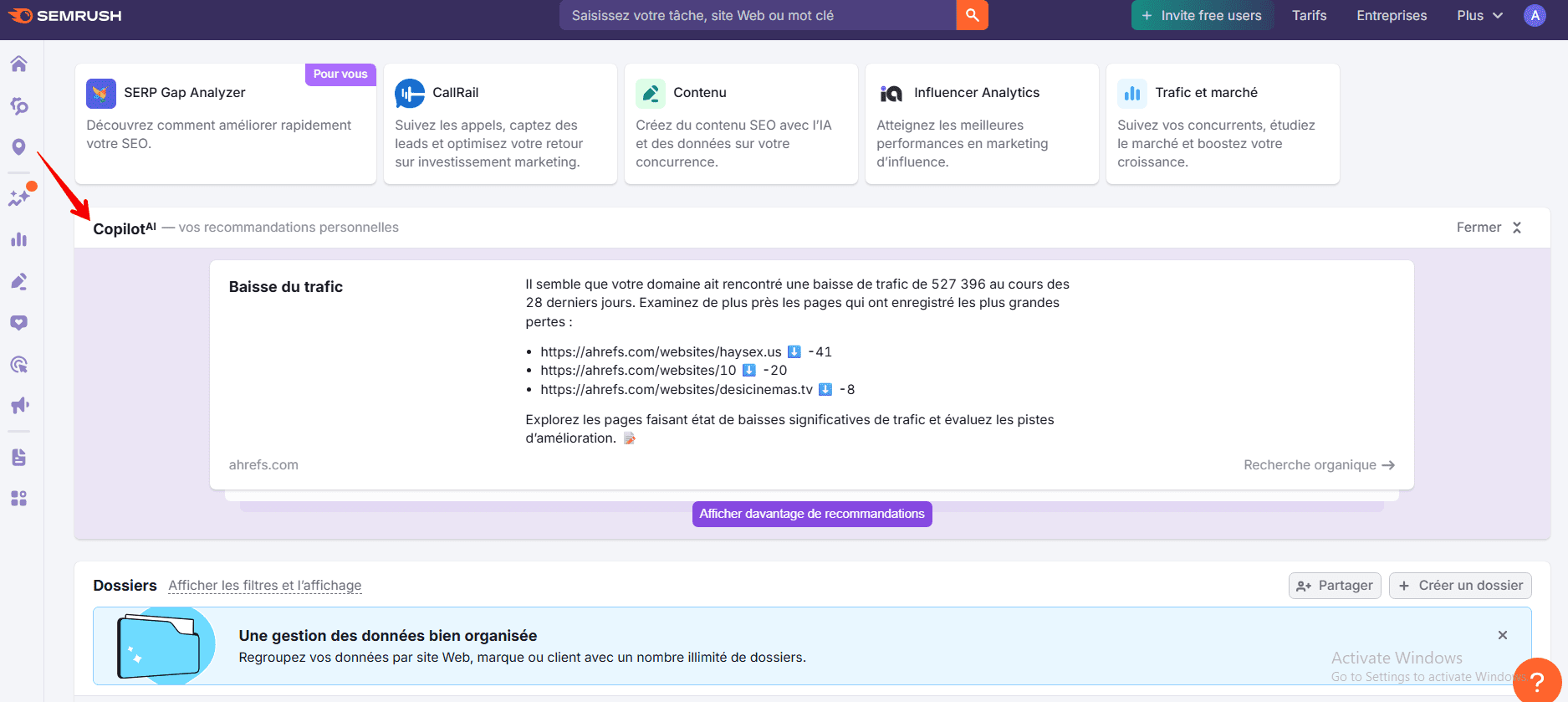Collapse Copilot panel with Fermer

[x=1489, y=228]
